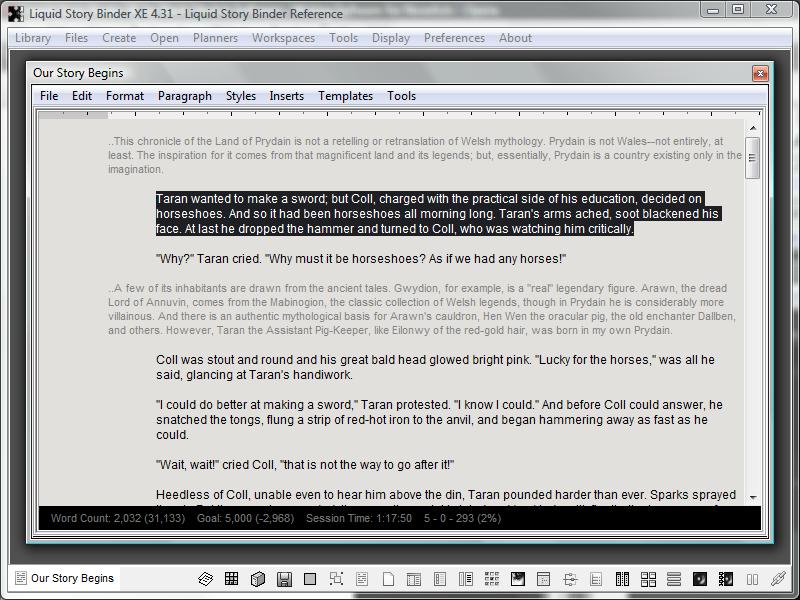Select the Our Story Begins taskbar button

[x=64, y=578]
